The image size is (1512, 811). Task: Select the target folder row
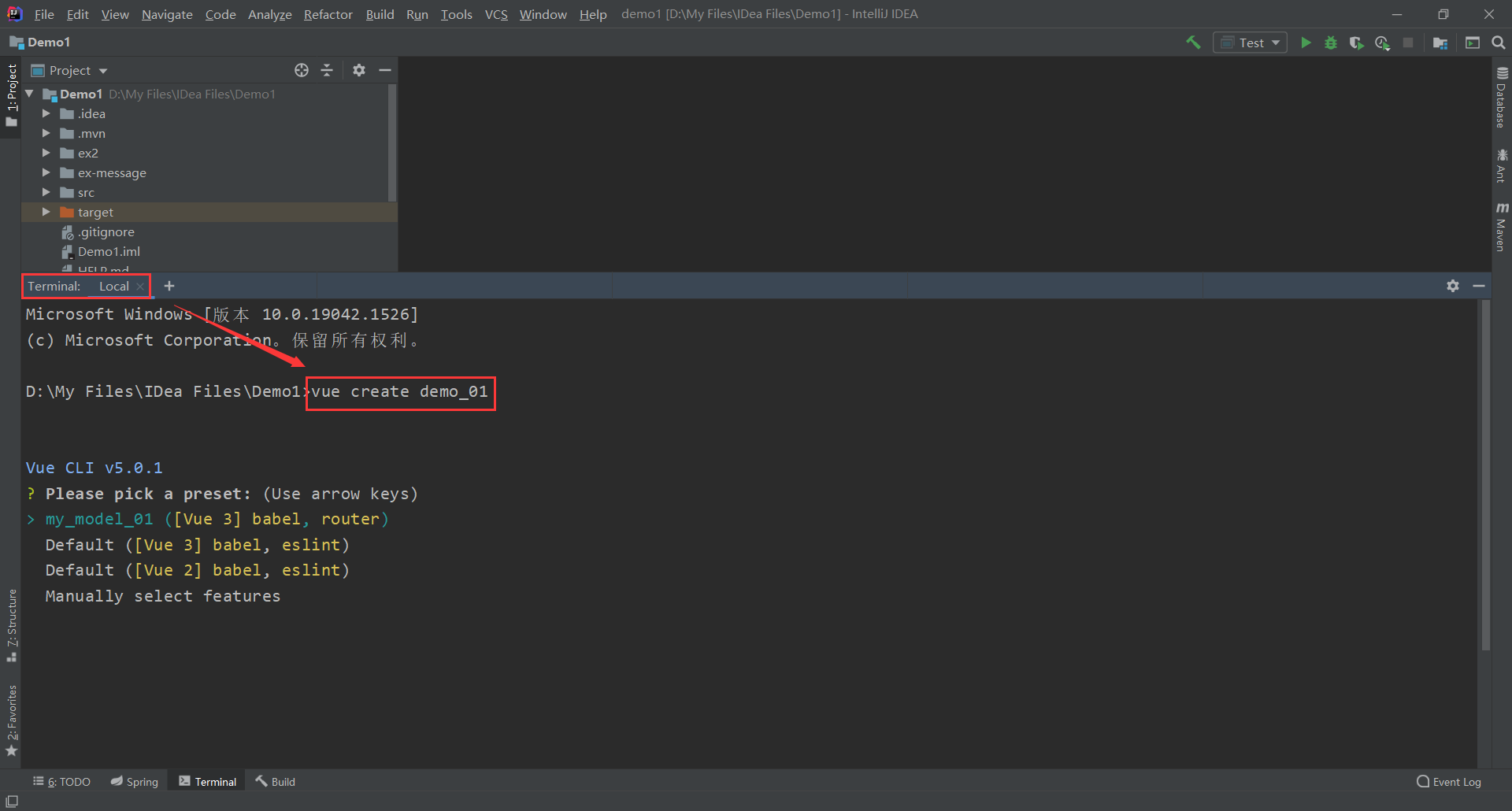(x=209, y=212)
